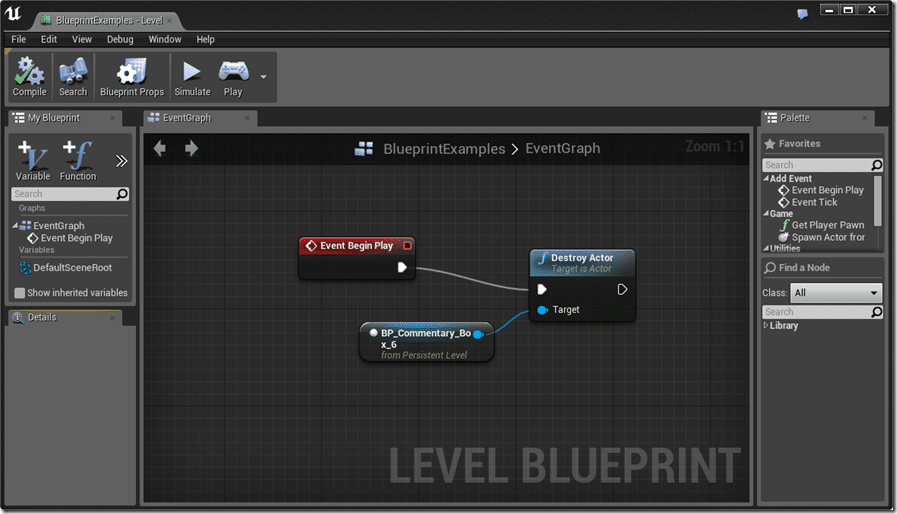
Task: Open the Window menu
Action: [x=165, y=39]
